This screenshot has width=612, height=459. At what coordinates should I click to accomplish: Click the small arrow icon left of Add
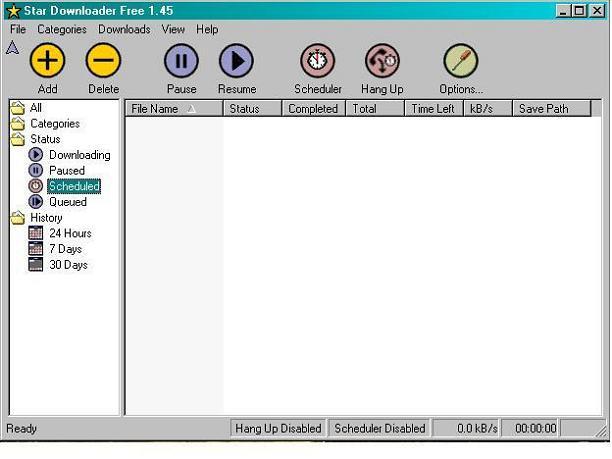[12, 48]
